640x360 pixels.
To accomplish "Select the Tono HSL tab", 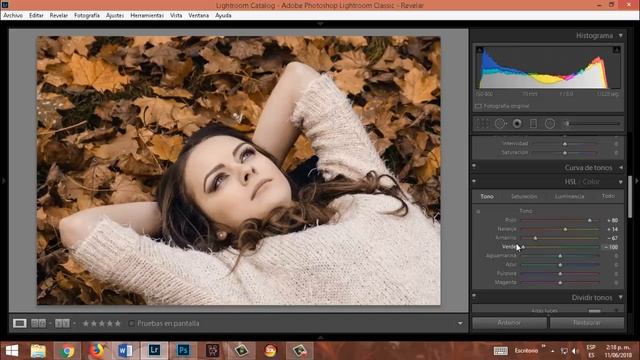I will tap(487, 197).
